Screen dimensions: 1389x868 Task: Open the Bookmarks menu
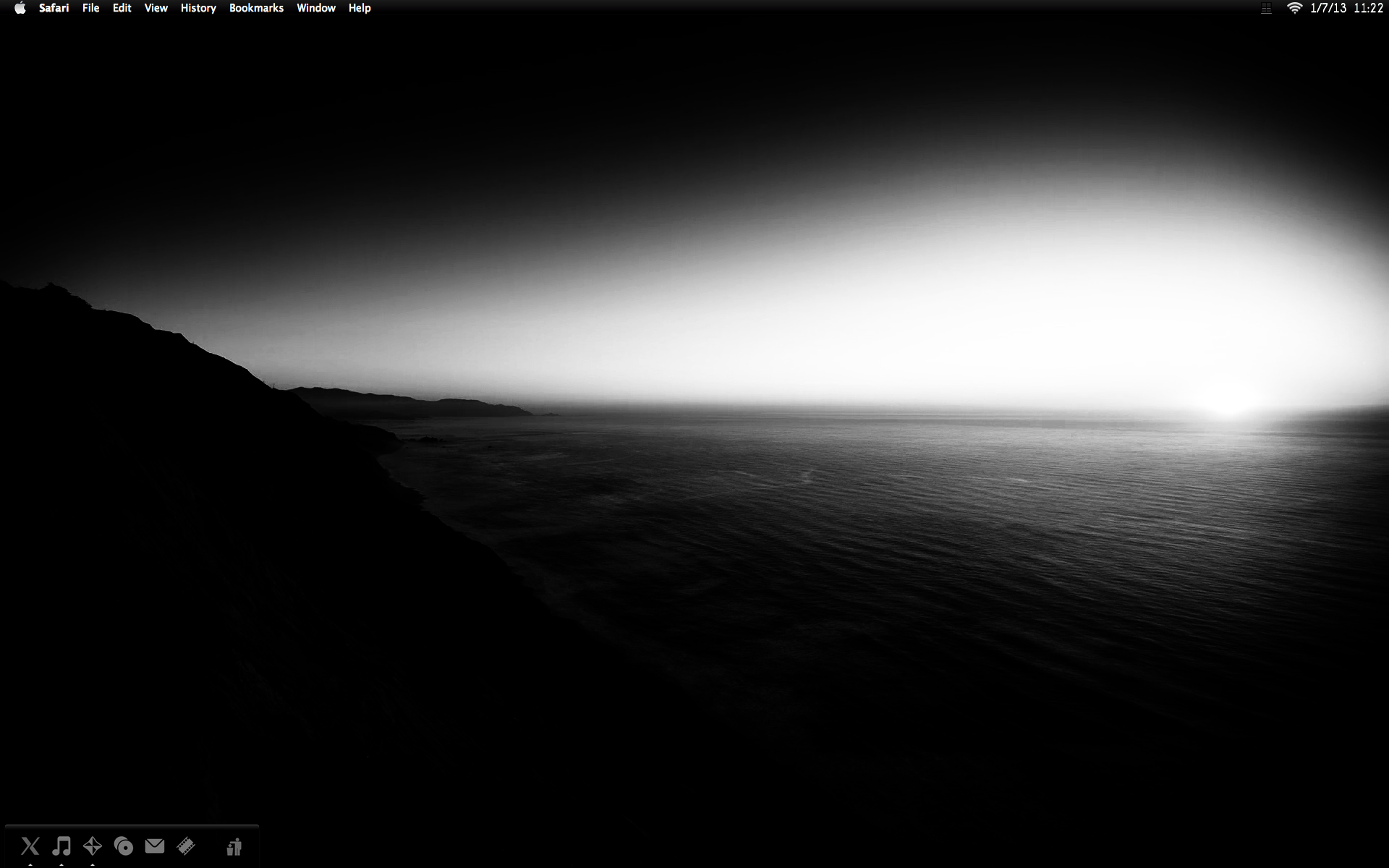(256, 8)
